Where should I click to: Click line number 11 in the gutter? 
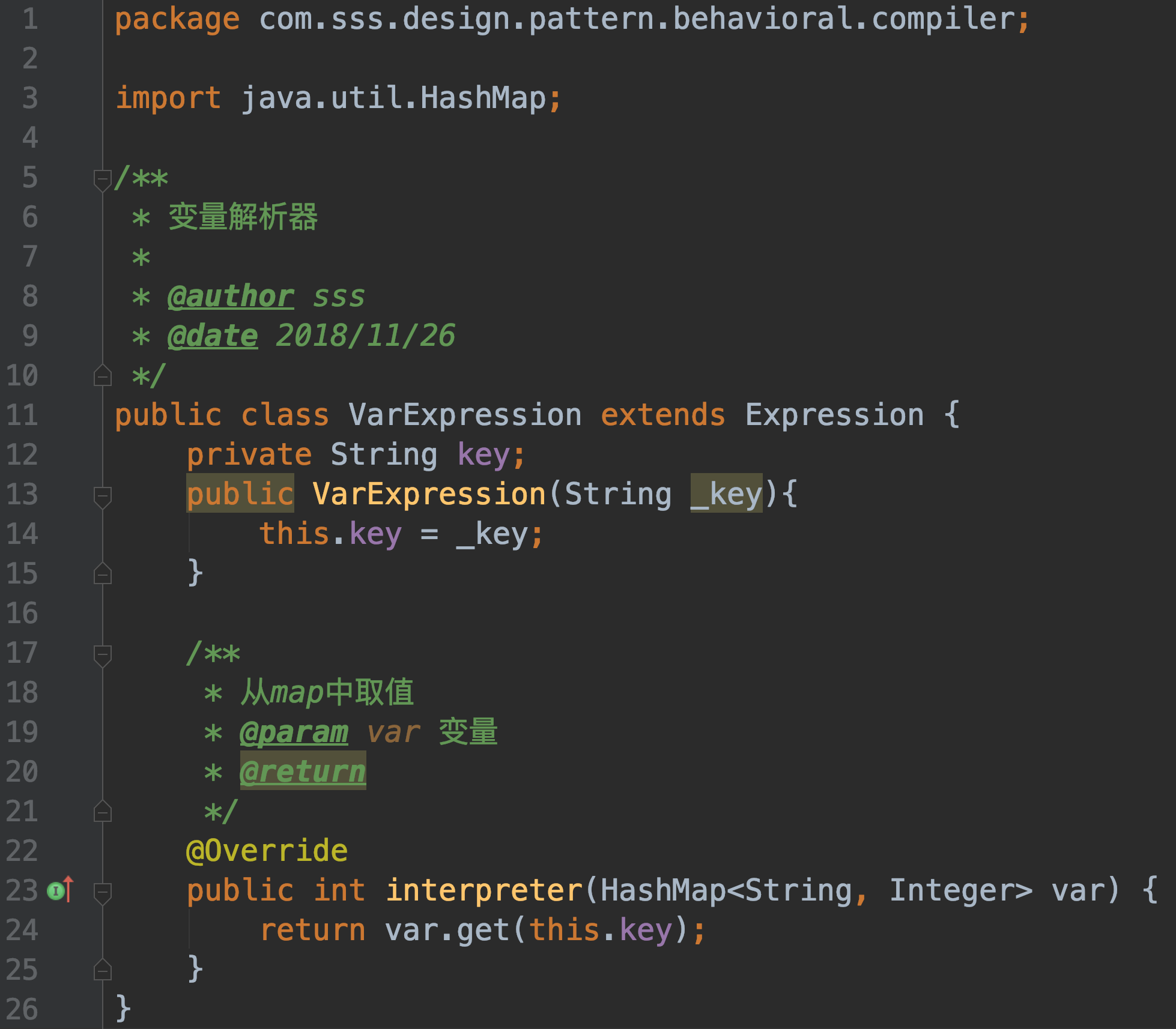[22, 415]
